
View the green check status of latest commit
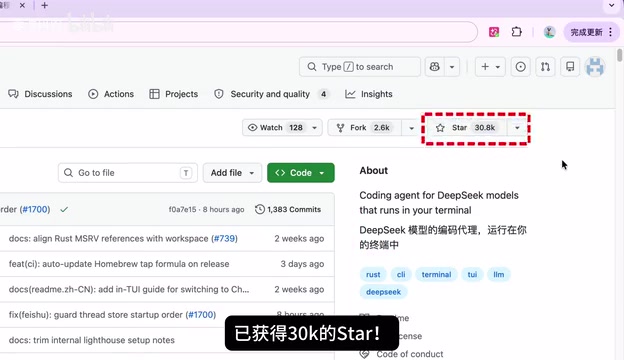[64, 209]
